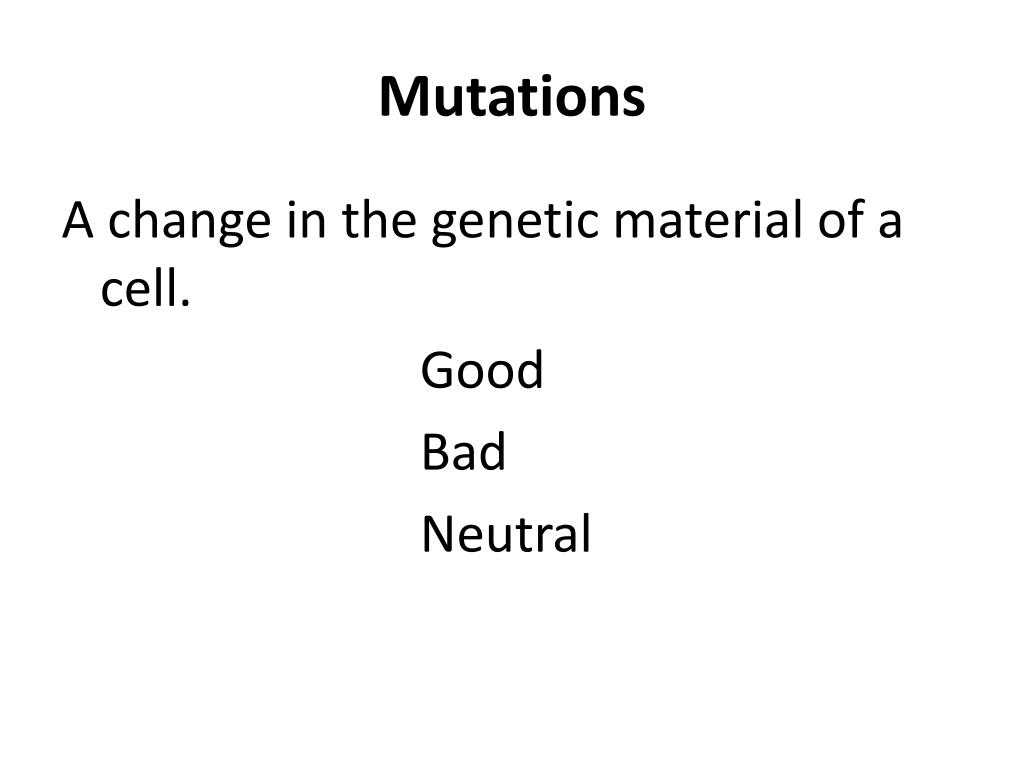Image resolution: width=1024 pixels, height=768 pixels.
Task: Click the letter 's' ending Mutations
Action: point(635,101)
